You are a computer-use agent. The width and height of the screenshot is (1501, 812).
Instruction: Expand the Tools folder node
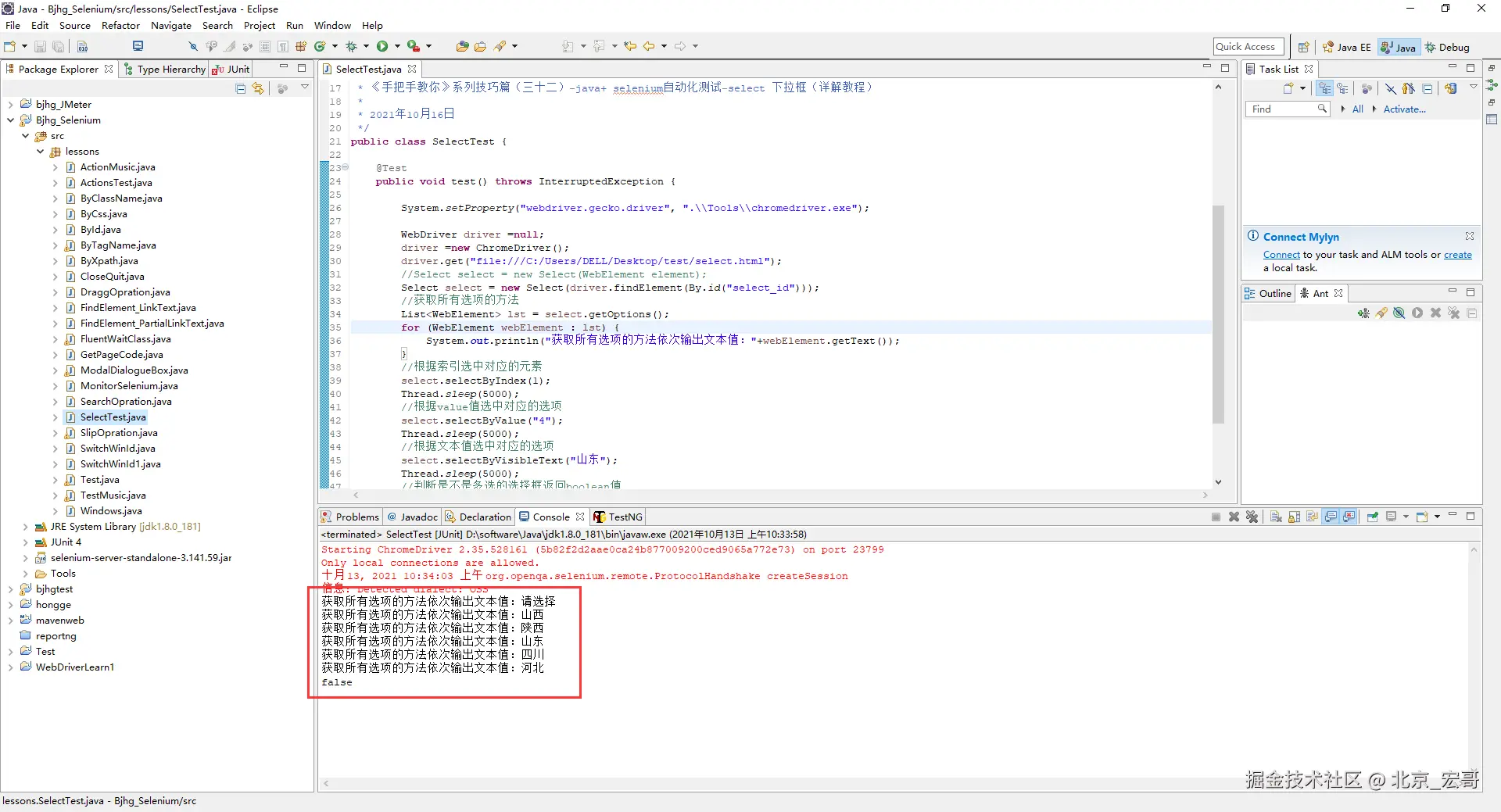[x=26, y=574]
